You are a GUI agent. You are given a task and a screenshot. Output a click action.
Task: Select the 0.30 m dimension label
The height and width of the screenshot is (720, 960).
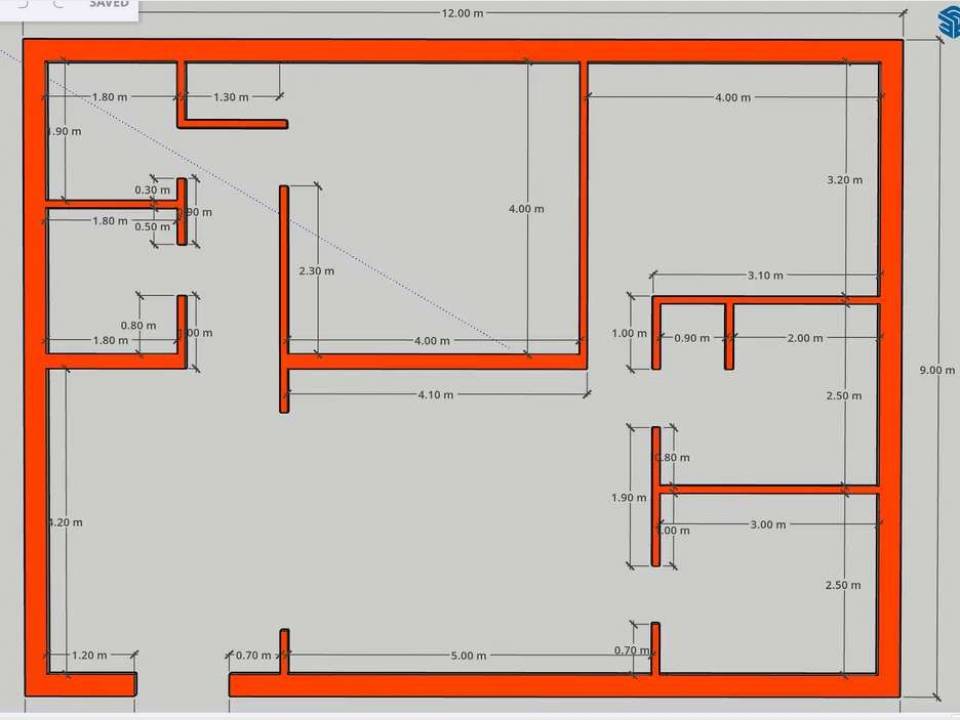152,190
